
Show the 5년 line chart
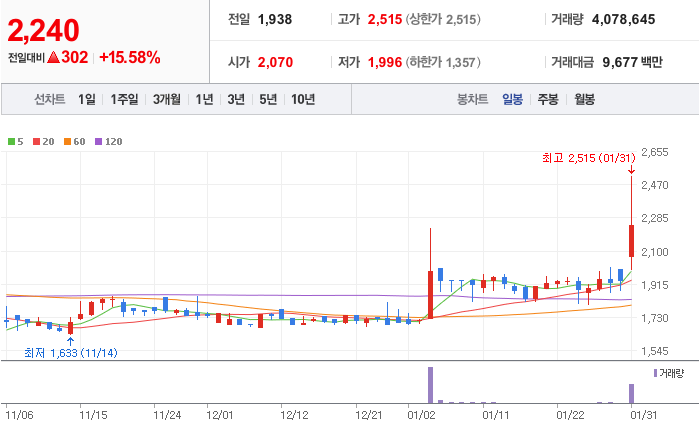[268, 99]
